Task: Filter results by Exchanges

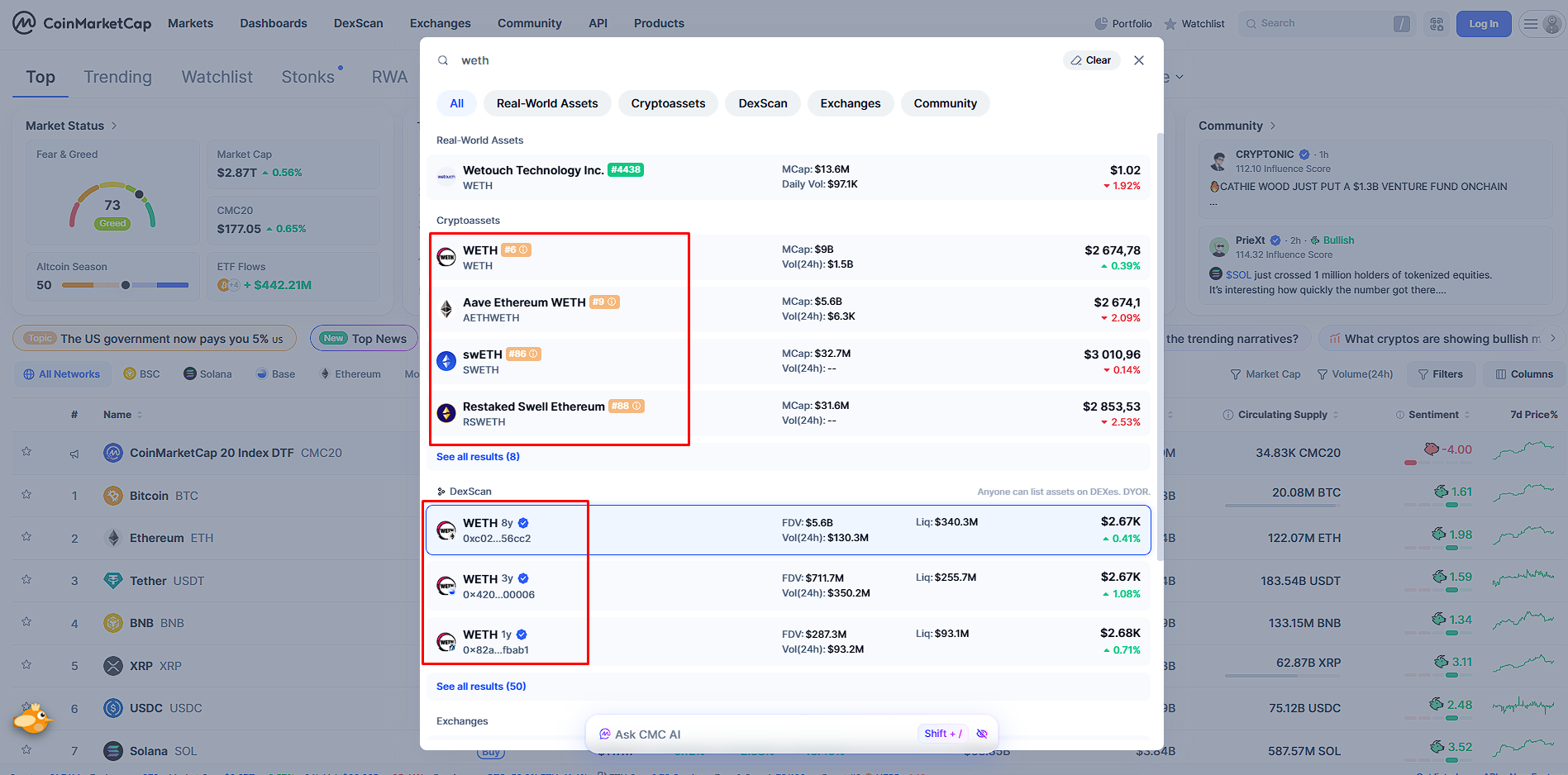Action: [x=851, y=103]
